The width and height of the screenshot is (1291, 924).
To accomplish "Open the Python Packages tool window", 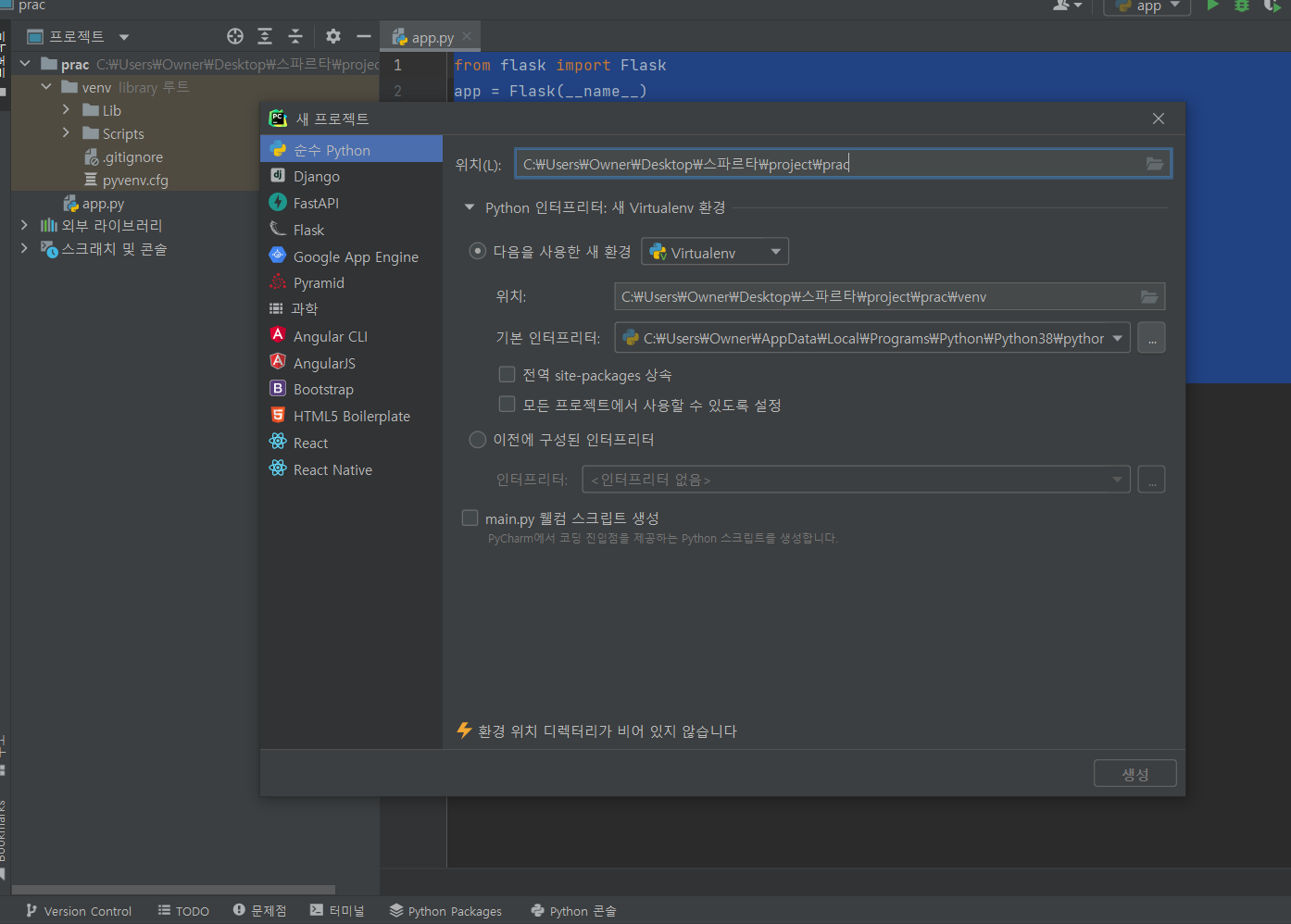I will point(445,911).
